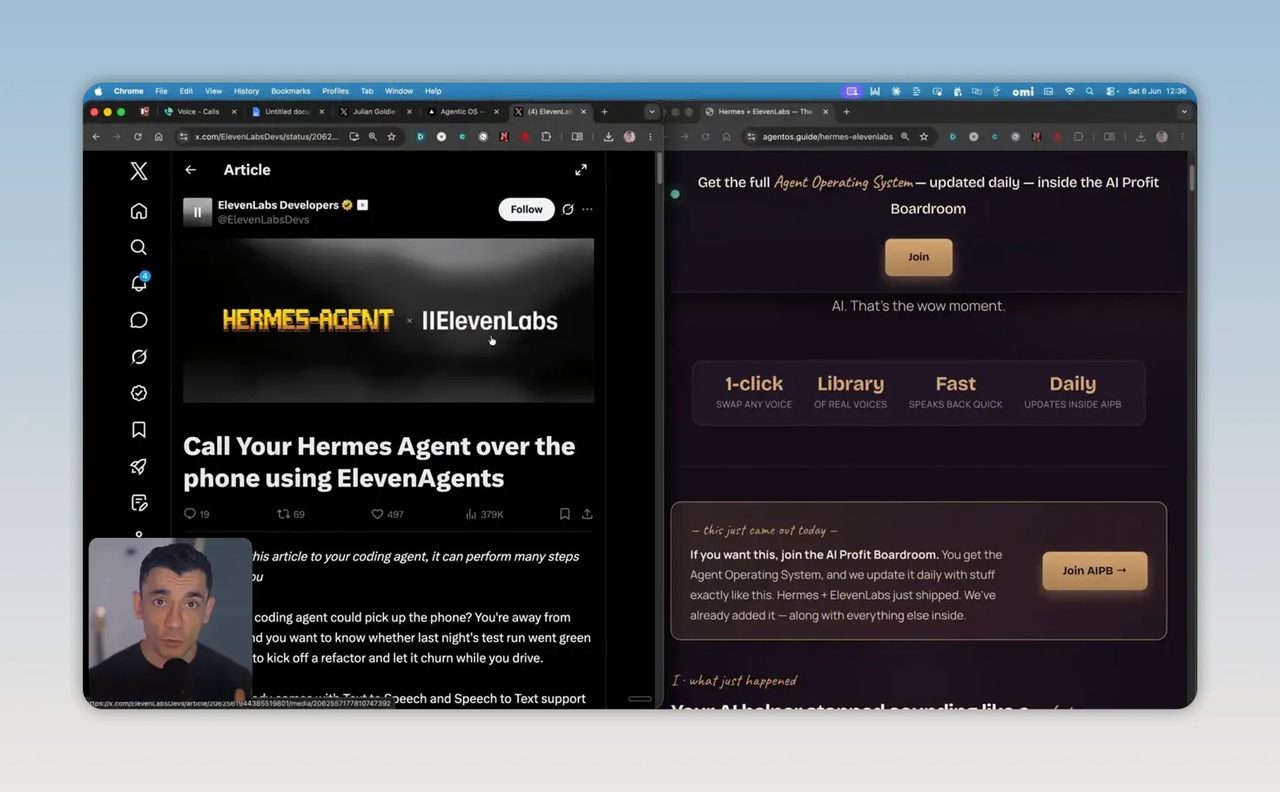Open the Profiles menu

click(x=335, y=91)
